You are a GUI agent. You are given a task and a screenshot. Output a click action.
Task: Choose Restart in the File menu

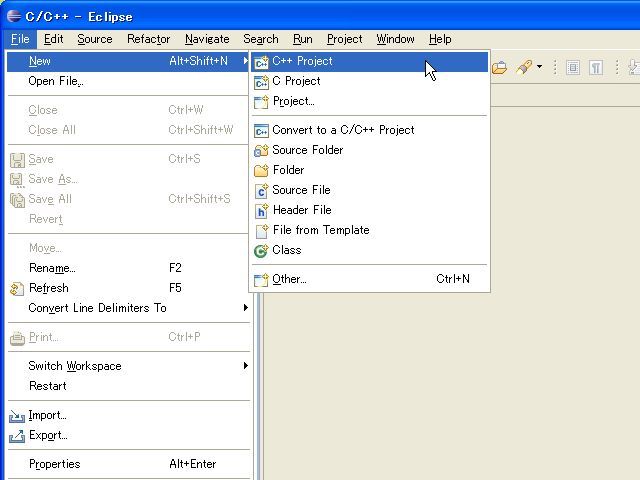[129, 386]
